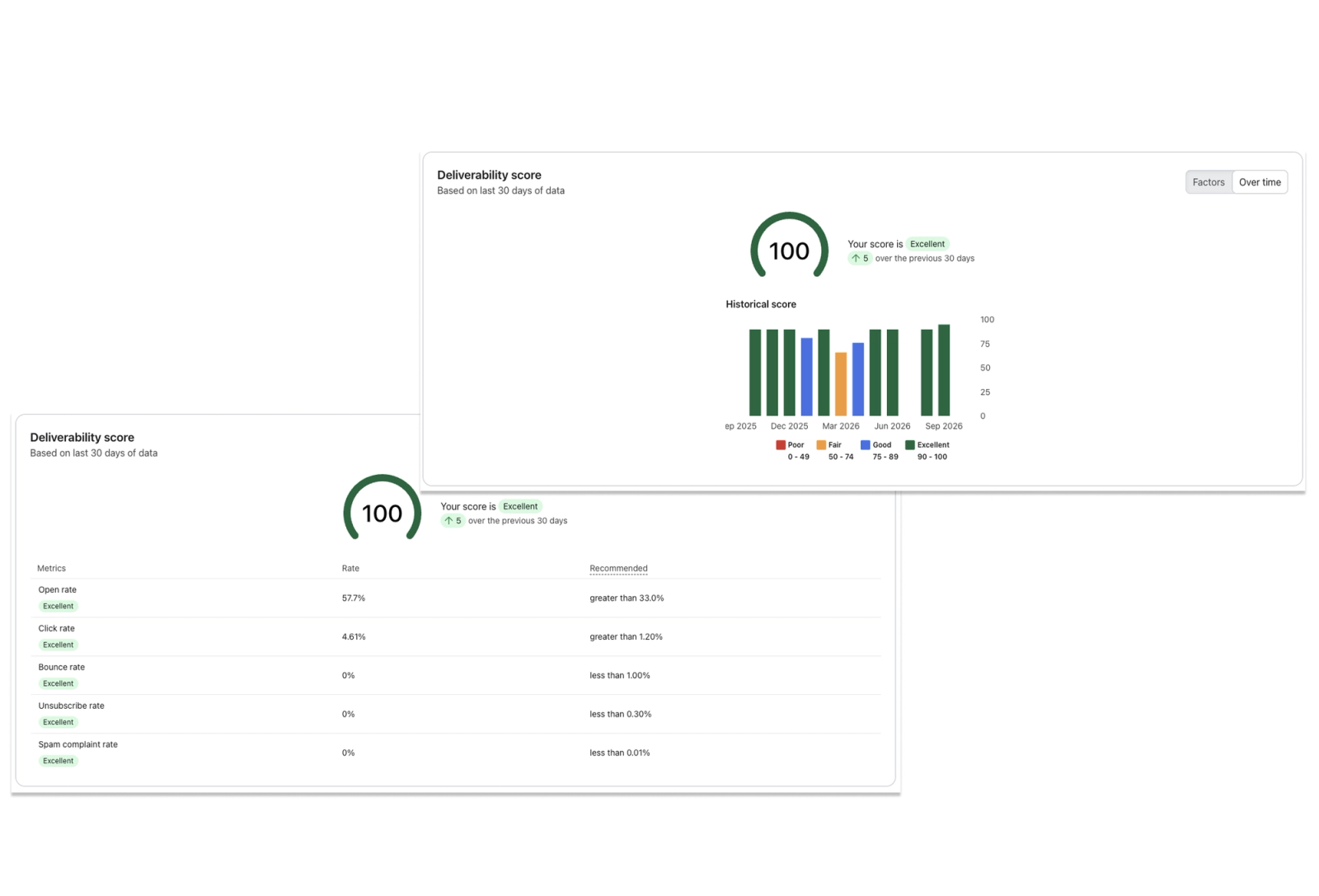Image resolution: width=1319 pixels, height=896 pixels.
Task: Click the Bounce rate metric label
Action: coord(61,667)
